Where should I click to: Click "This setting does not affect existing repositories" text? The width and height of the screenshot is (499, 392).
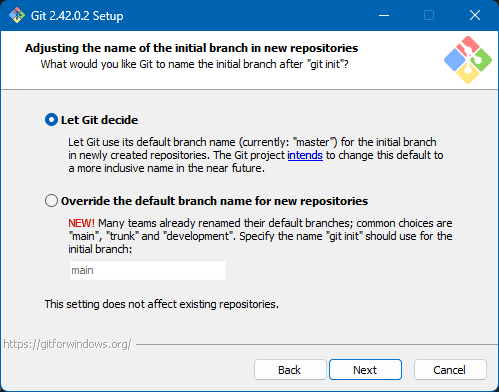point(162,304)
